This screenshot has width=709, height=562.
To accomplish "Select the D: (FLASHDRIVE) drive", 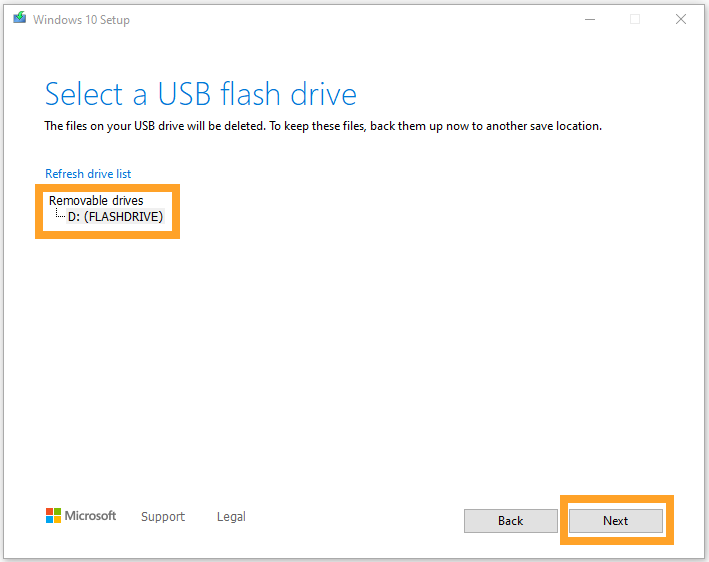I will tap(115, 216).
